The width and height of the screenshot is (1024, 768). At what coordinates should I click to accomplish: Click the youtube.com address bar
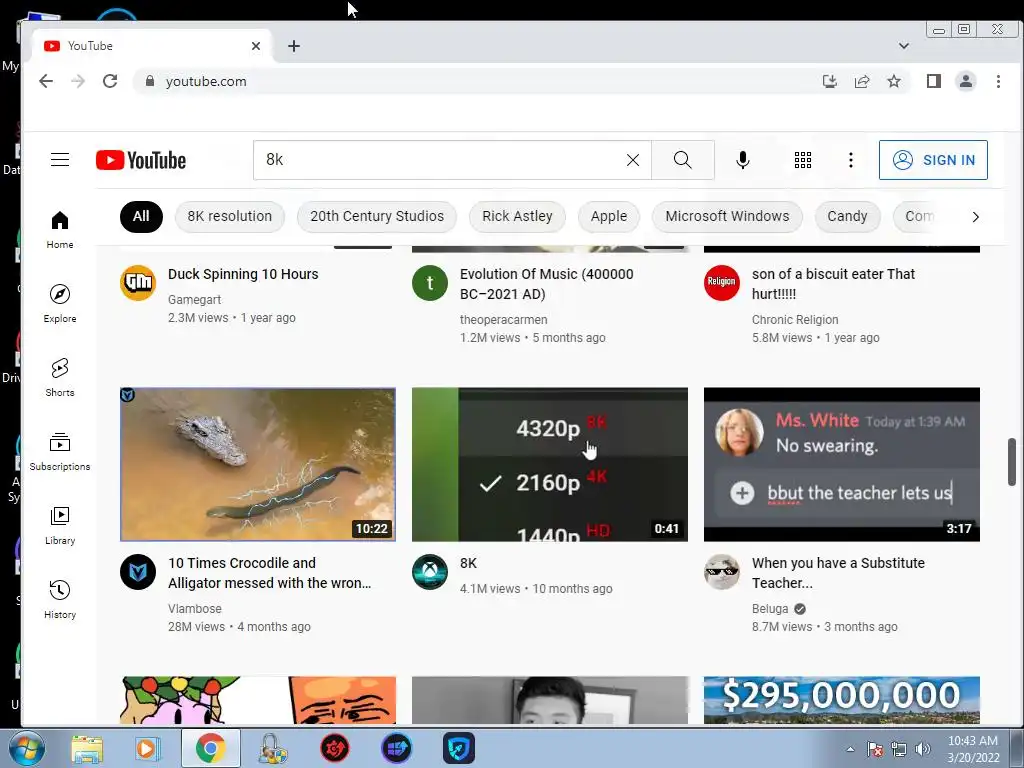tap(477, 81)
